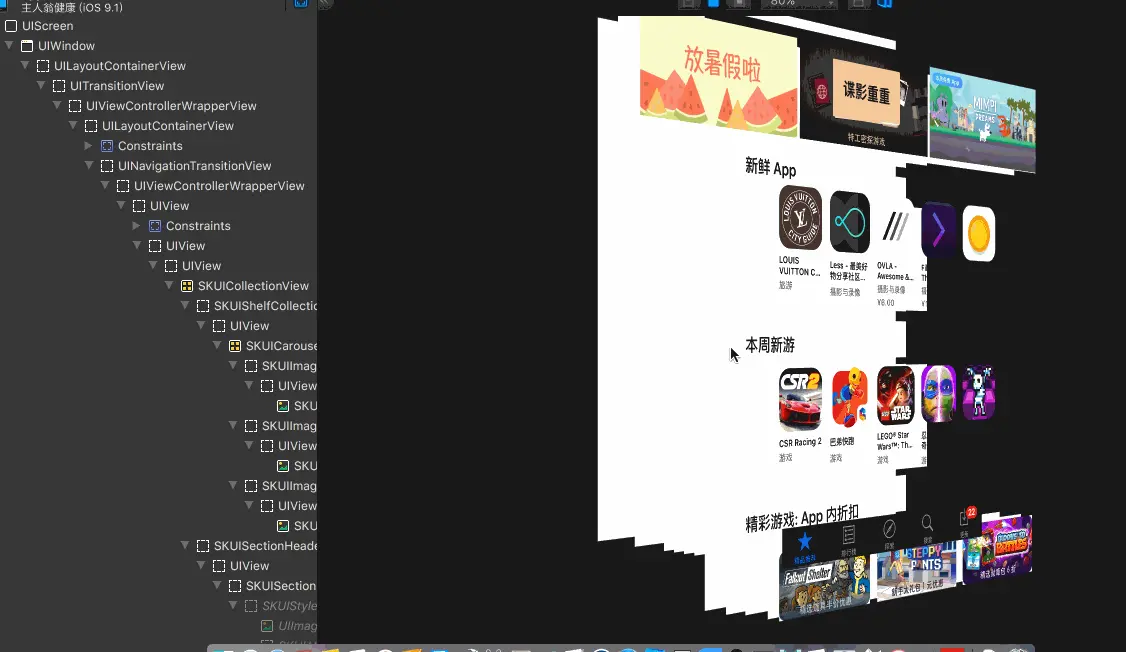Viewport: 1126px width, 652px height.
Task: Expand Constraints directly above UINavigationTransitionView
Action: (x=88, y=146)
